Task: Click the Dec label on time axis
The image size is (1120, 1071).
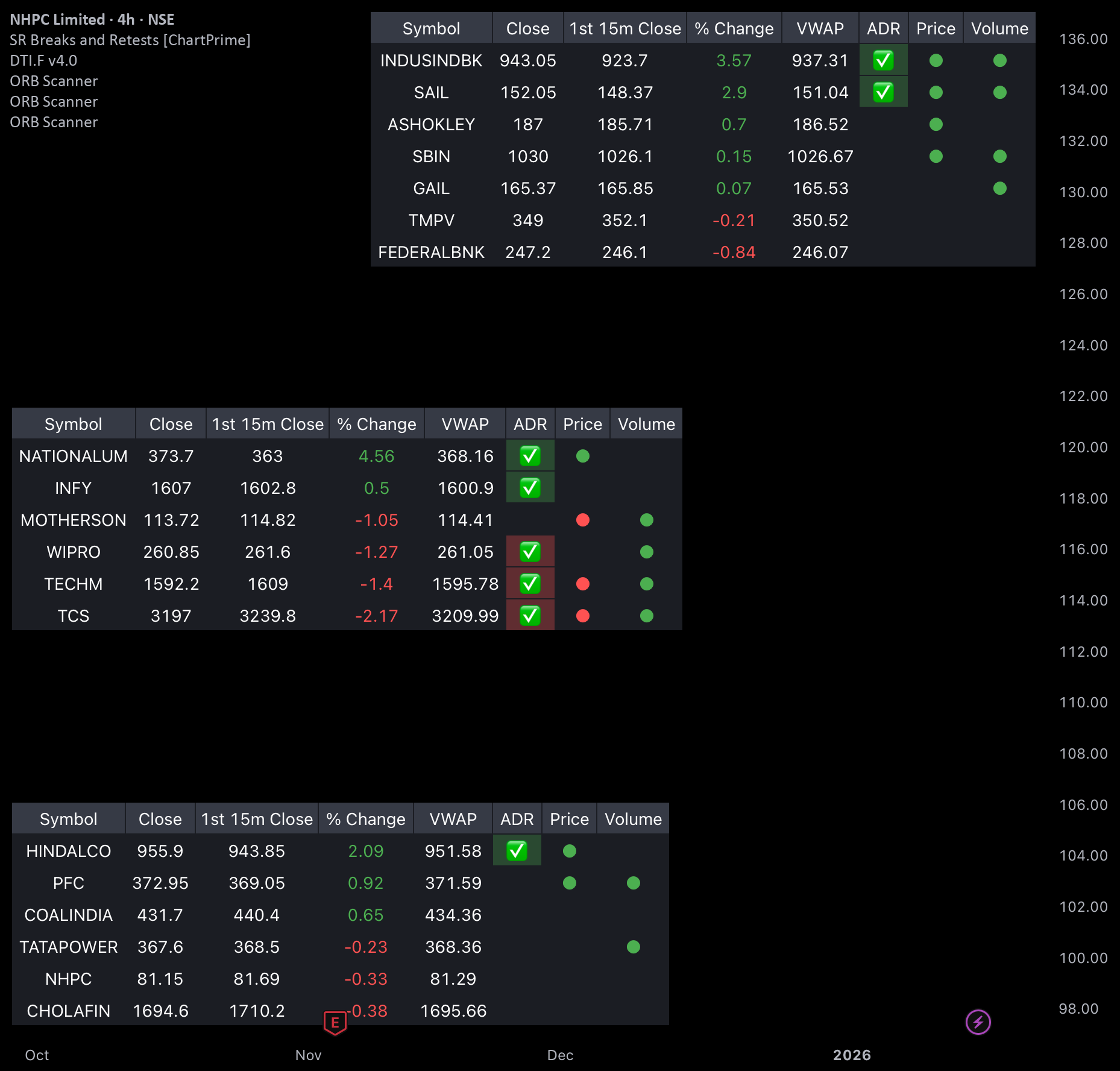Action: 560,1055
